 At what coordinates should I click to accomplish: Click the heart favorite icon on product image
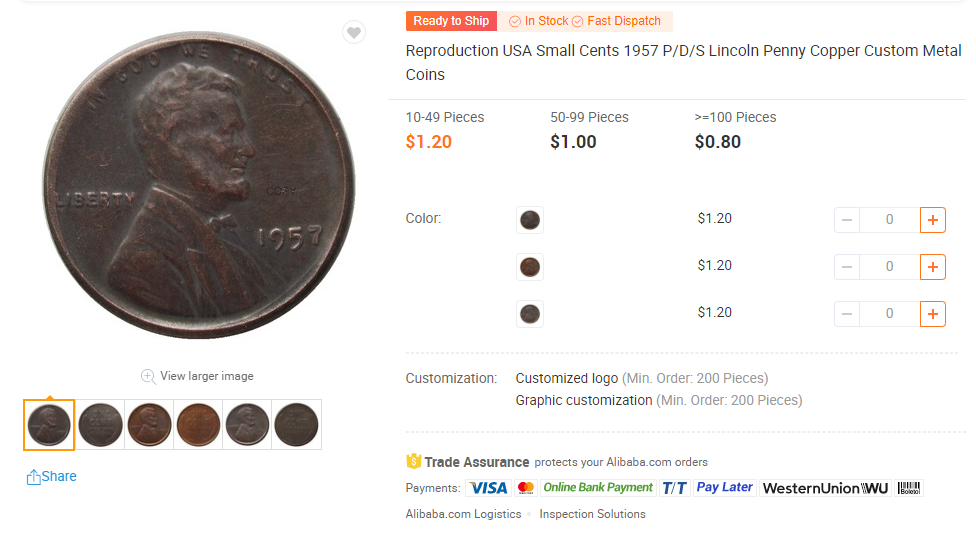coord(353,33)
